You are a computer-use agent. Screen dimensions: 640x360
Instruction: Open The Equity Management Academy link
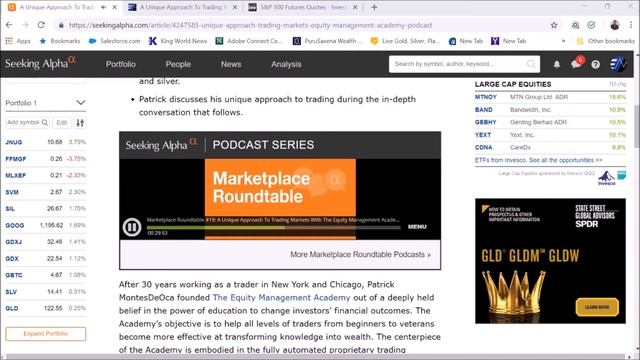tap(281, 298)
